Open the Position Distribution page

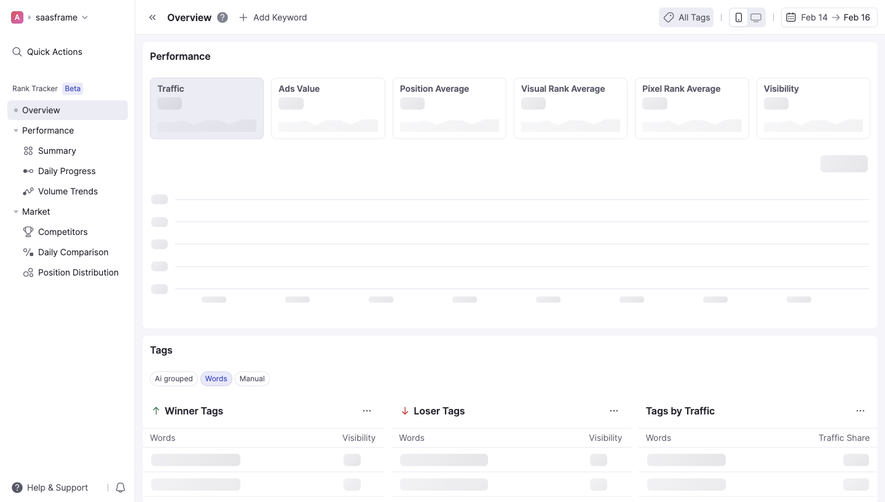click(71, 273)
